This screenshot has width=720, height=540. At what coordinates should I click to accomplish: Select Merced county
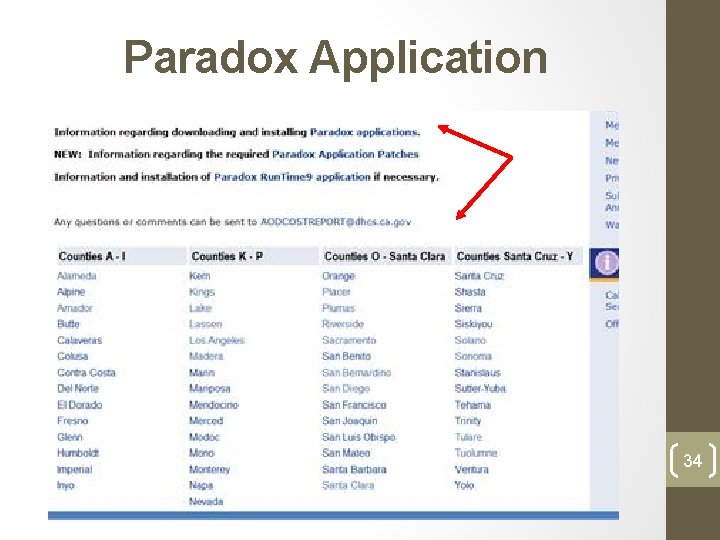click(206, 421)
